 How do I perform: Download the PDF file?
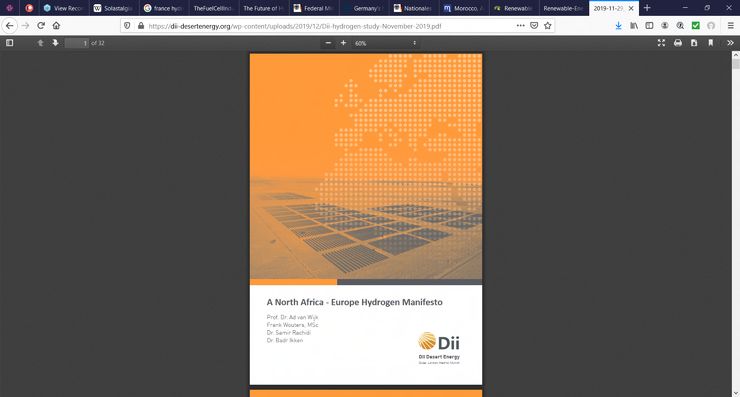[x=694, y=43]
